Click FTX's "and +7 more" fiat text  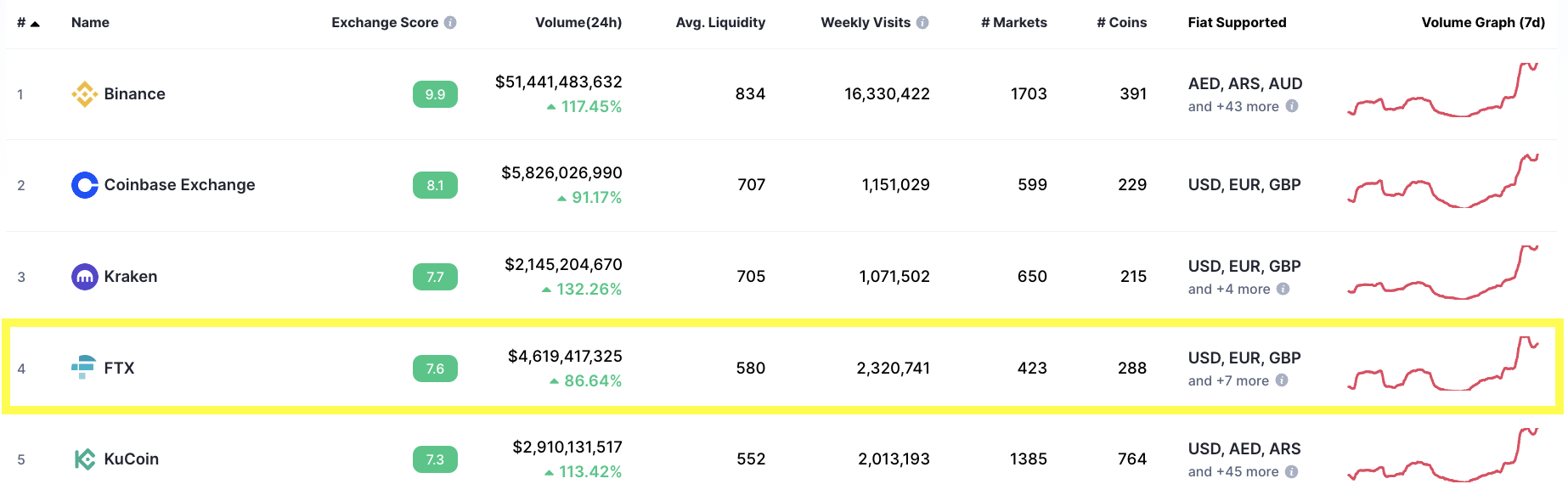1228,380
